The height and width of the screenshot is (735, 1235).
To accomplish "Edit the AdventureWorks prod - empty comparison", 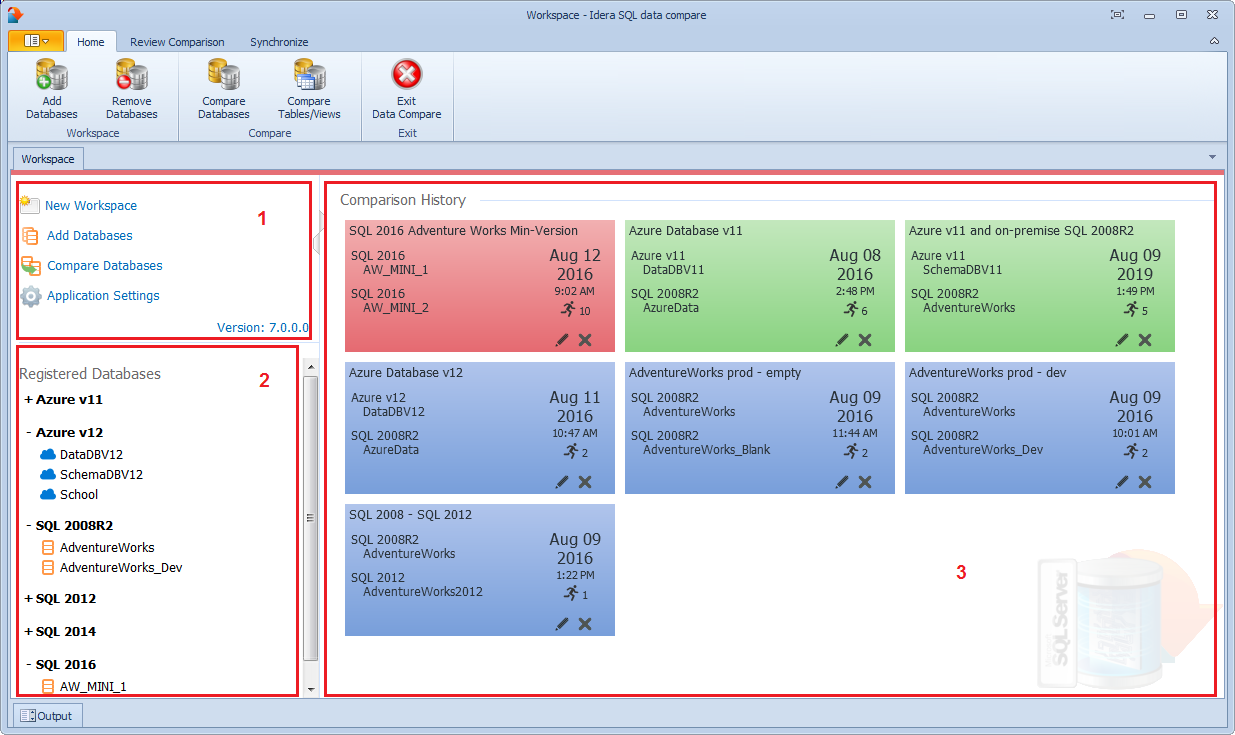I will [842, 482].
